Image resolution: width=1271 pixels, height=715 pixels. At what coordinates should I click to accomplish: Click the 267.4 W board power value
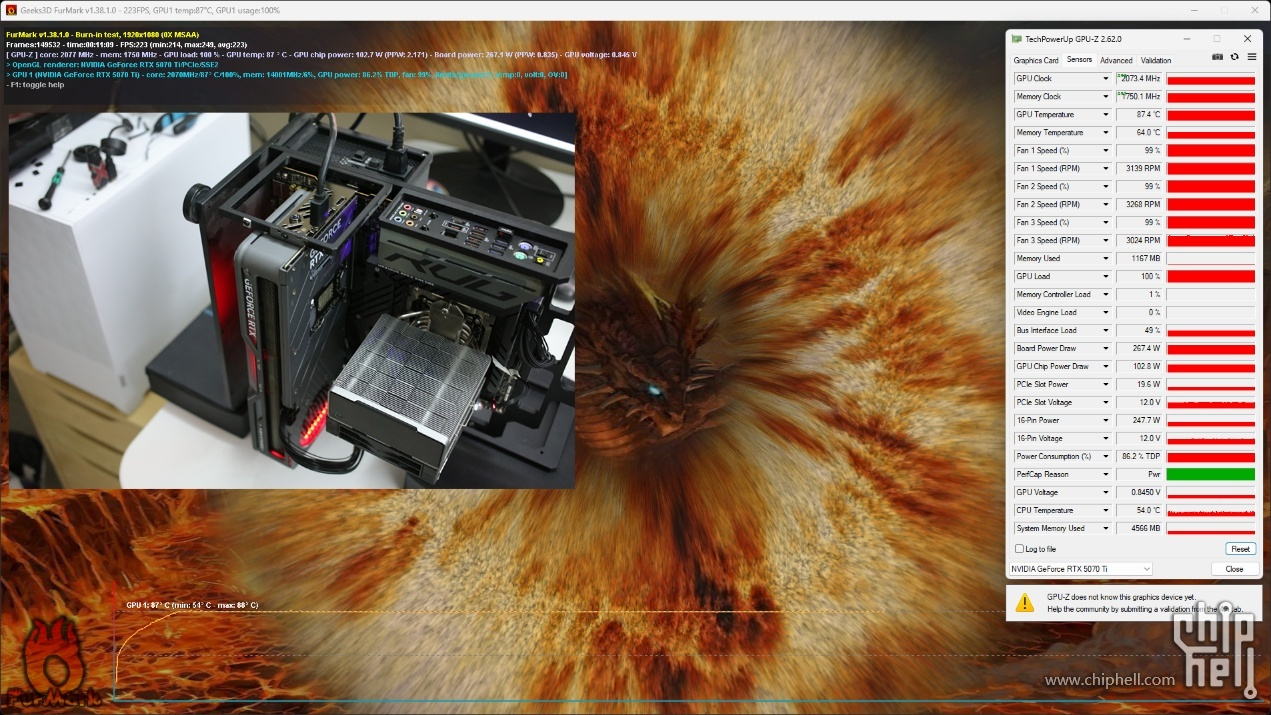point(1140,349)
